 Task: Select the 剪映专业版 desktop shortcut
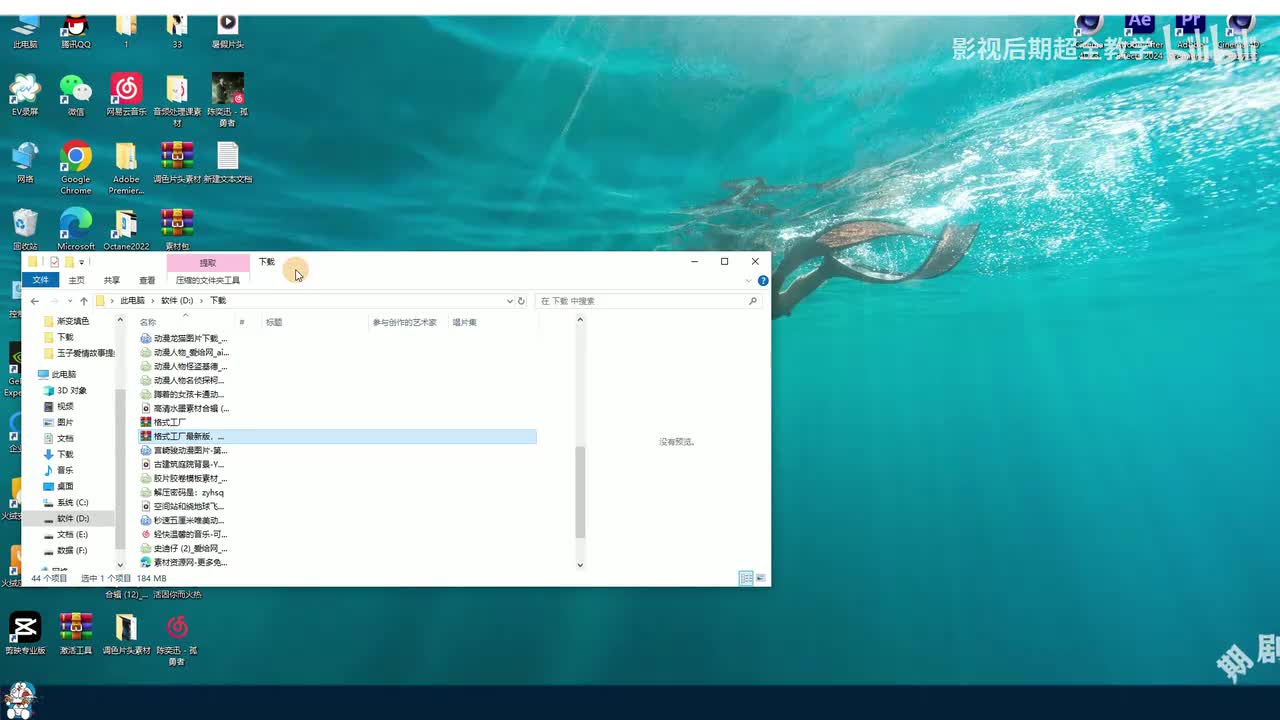(25, 633)
